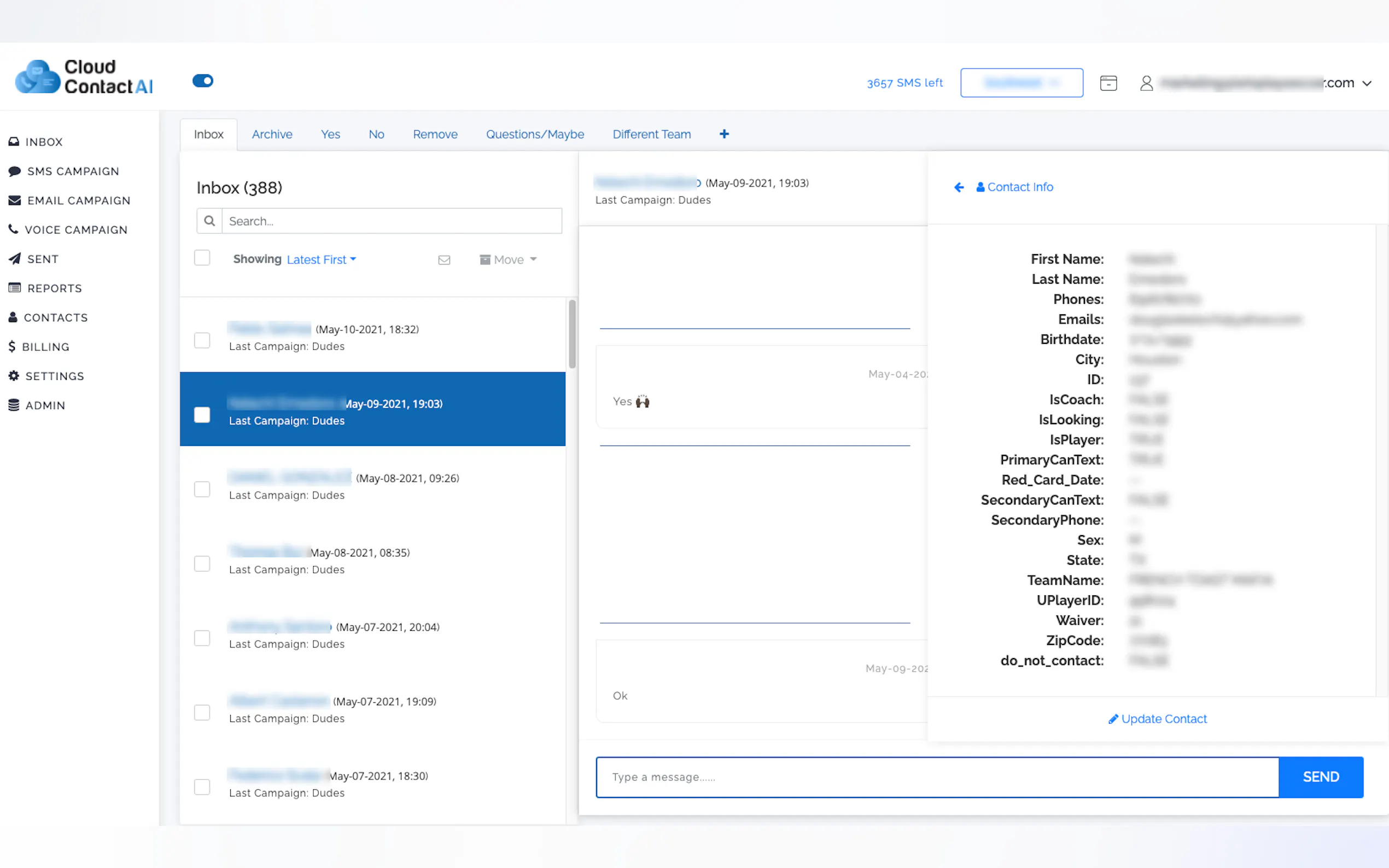Switch to the Archive tab
Viewport: 1389px width, 868px height.
tap(272, 134)
